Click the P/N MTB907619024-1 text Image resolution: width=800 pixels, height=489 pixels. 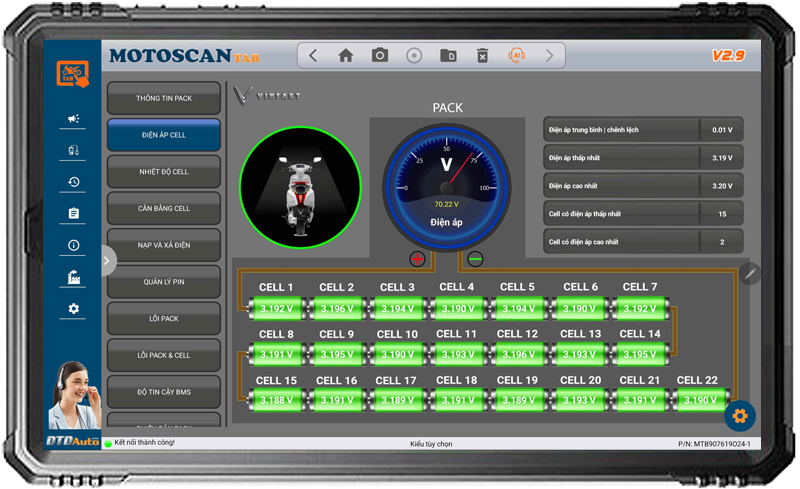[714, 444]
